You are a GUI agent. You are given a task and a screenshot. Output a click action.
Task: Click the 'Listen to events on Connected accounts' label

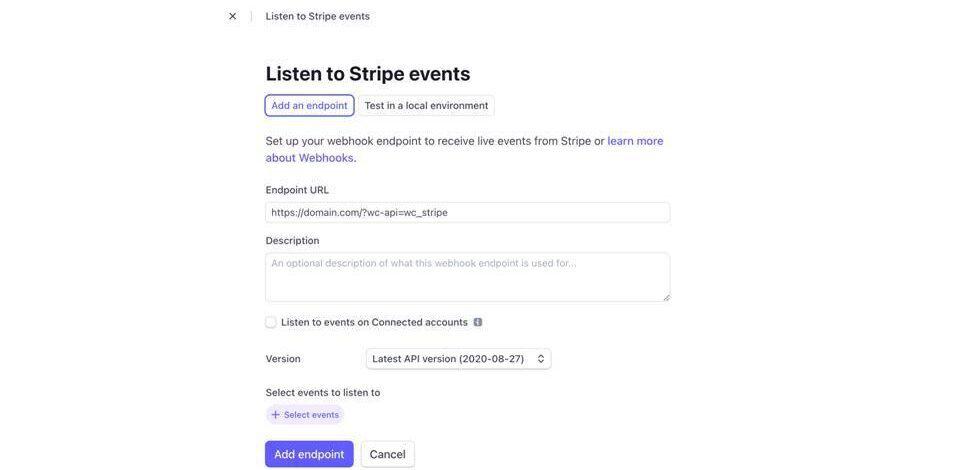tap(374, 322)
